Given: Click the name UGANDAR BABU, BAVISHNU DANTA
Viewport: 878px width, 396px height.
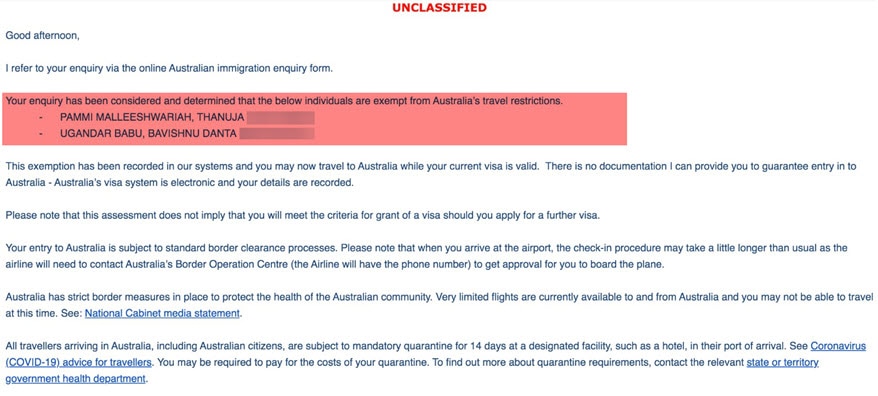Looking at the screenshot, I should coord(148,134).
